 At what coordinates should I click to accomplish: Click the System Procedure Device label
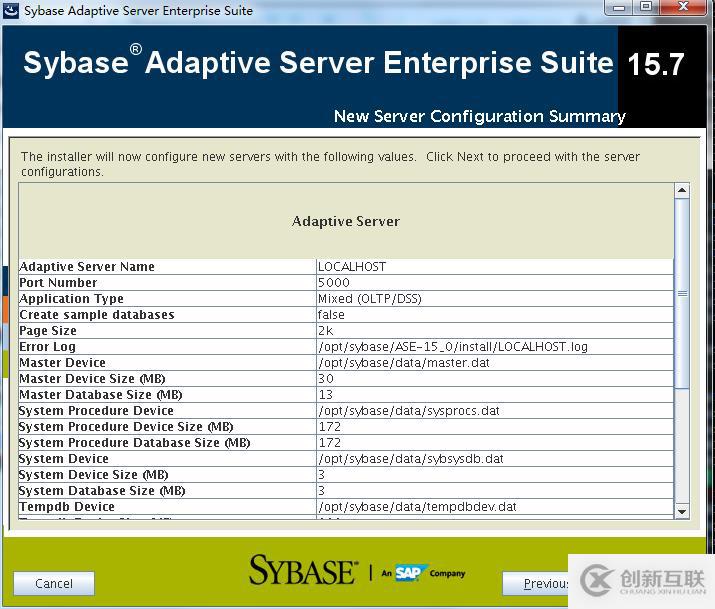(x=96, y=411)
